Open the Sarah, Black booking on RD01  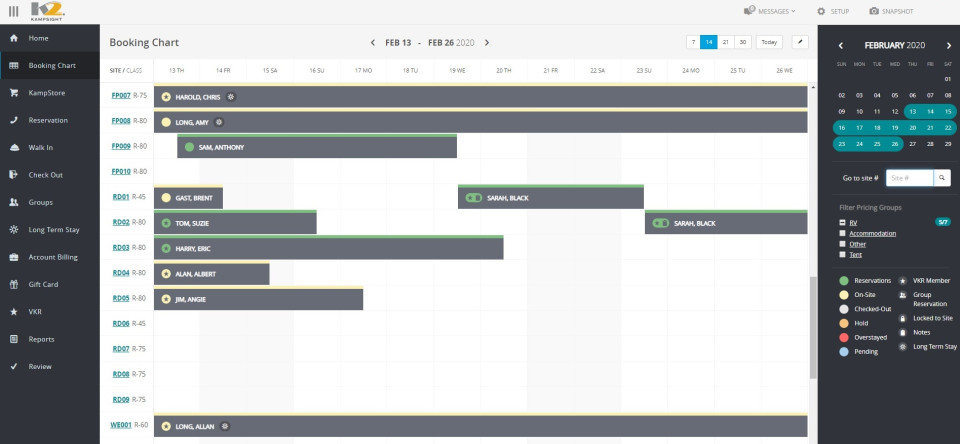(x=550, y=198)
